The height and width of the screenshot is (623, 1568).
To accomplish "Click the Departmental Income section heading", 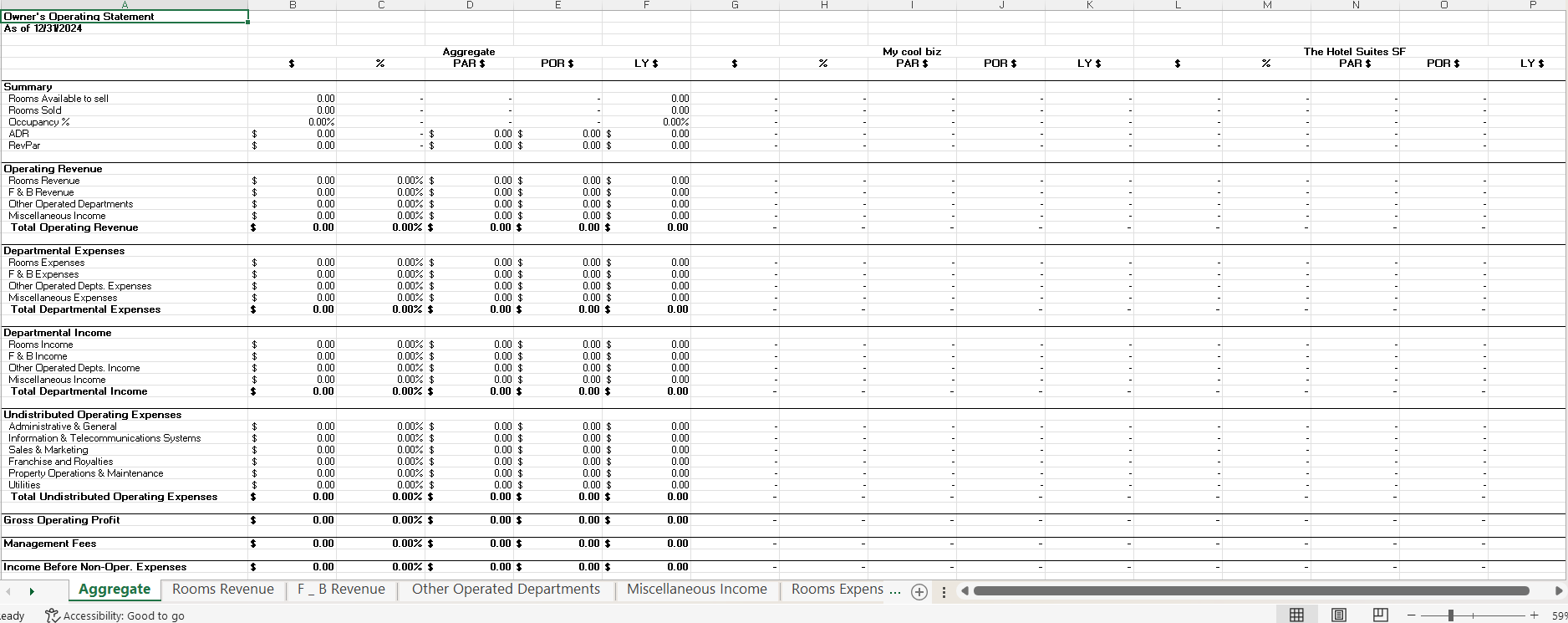I will click(58, 333).
